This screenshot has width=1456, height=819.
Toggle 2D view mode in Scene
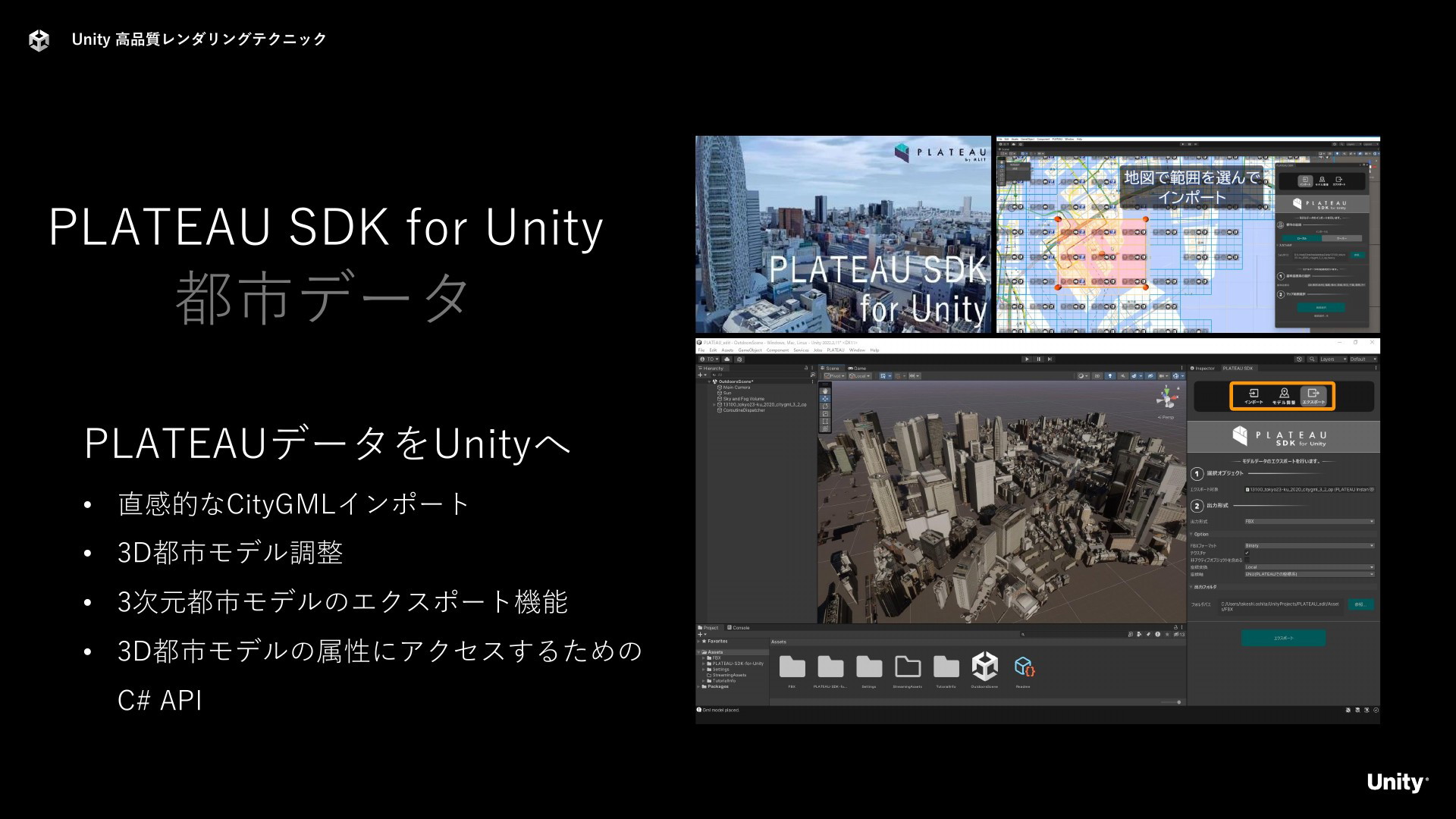[x=1097, y=375]
